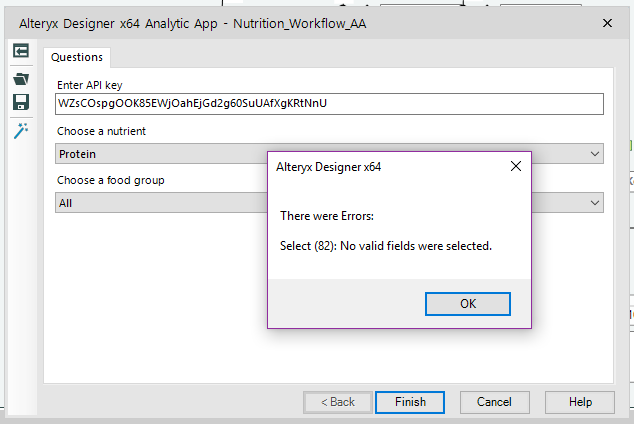634x424 pixels.
Task: Click into the Enter API key field
Action: coord(329,104)
